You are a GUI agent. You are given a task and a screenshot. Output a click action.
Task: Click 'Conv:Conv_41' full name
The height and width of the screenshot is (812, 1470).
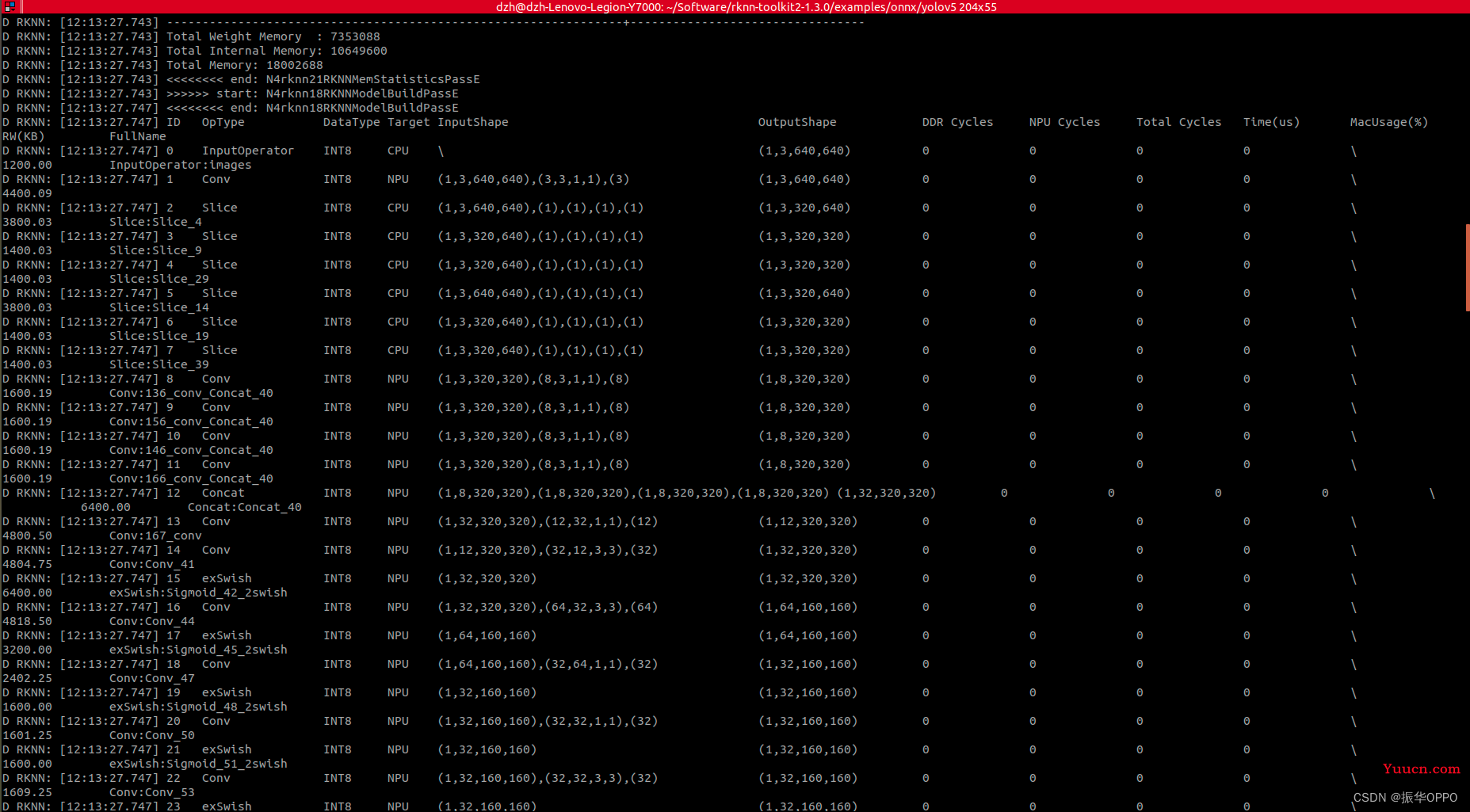tap(152, 564)
